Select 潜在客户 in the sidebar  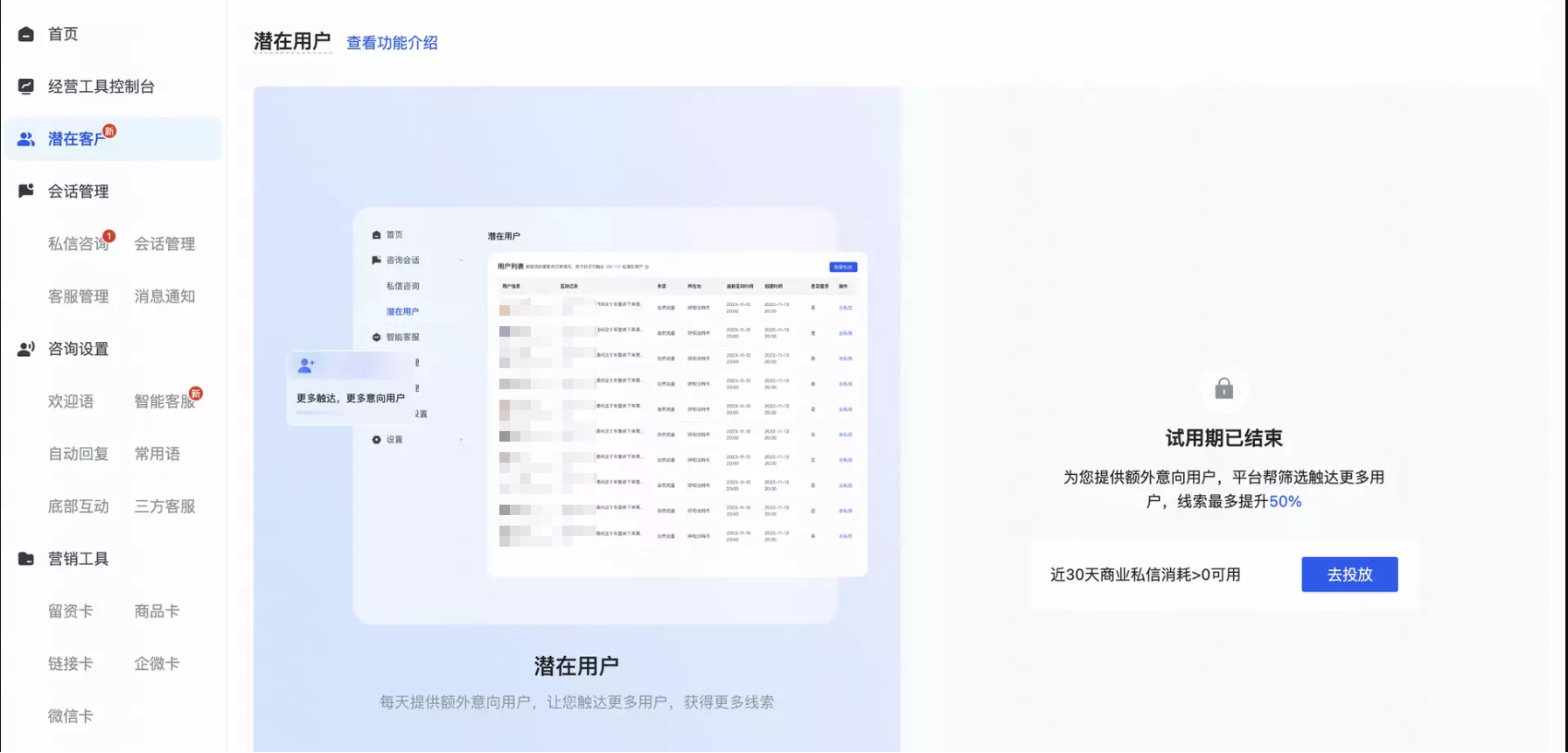click(113, 139)
